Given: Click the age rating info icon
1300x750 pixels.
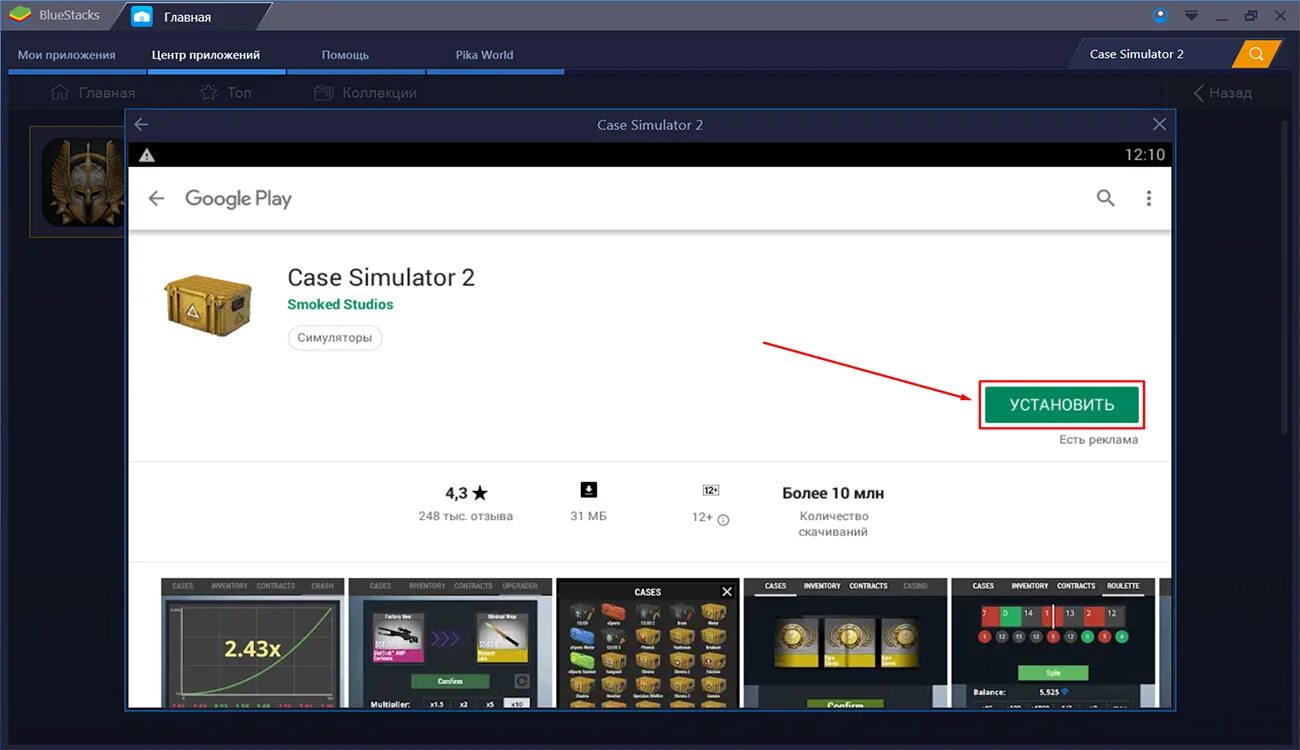Looking at the screenshot, I should [x=723, y=520].
